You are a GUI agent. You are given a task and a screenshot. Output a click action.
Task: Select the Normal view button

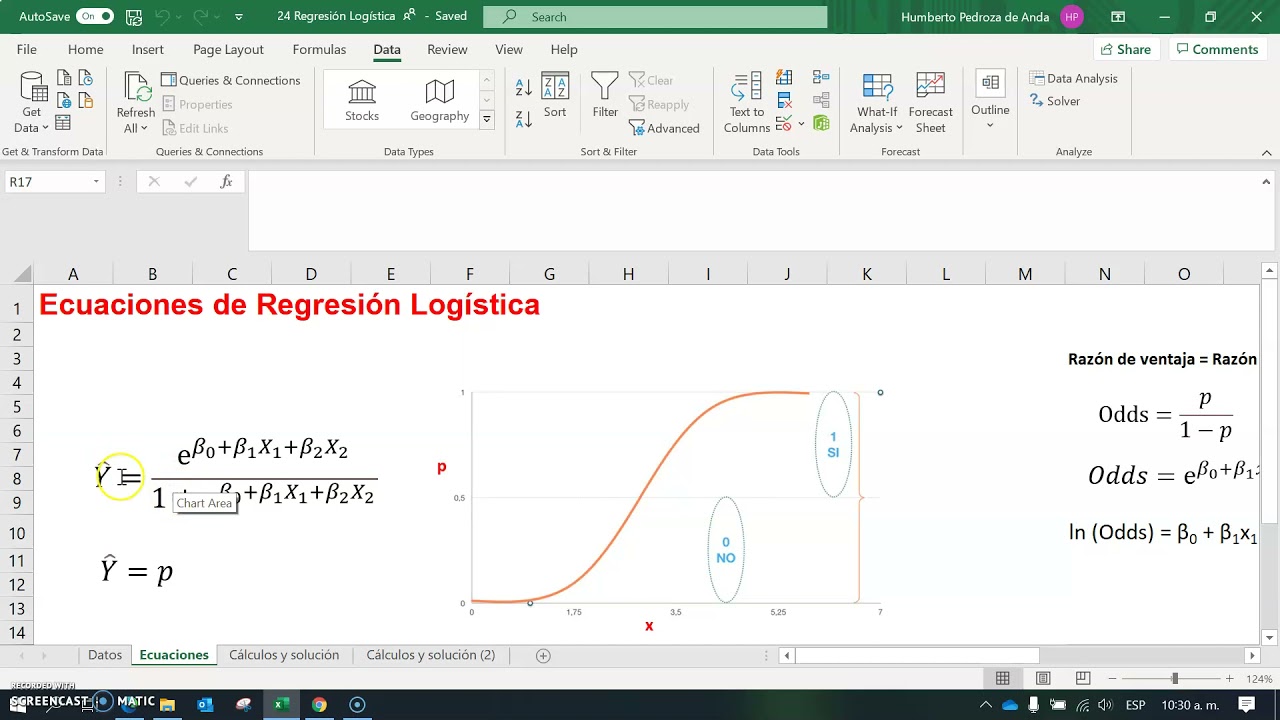tap(1003, 679)
